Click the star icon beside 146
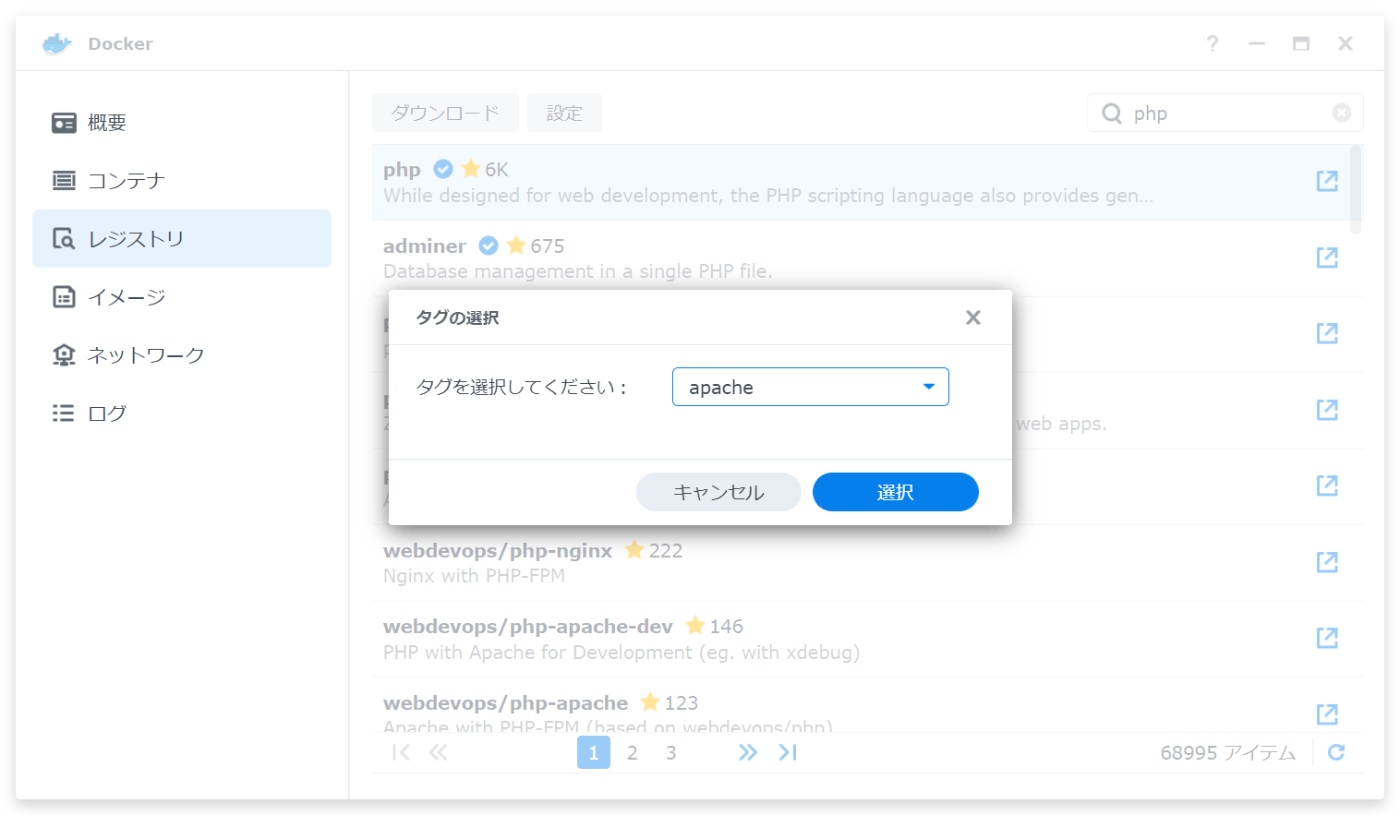1400x815 pixels. pyautogui.click(x=695, y=625)
